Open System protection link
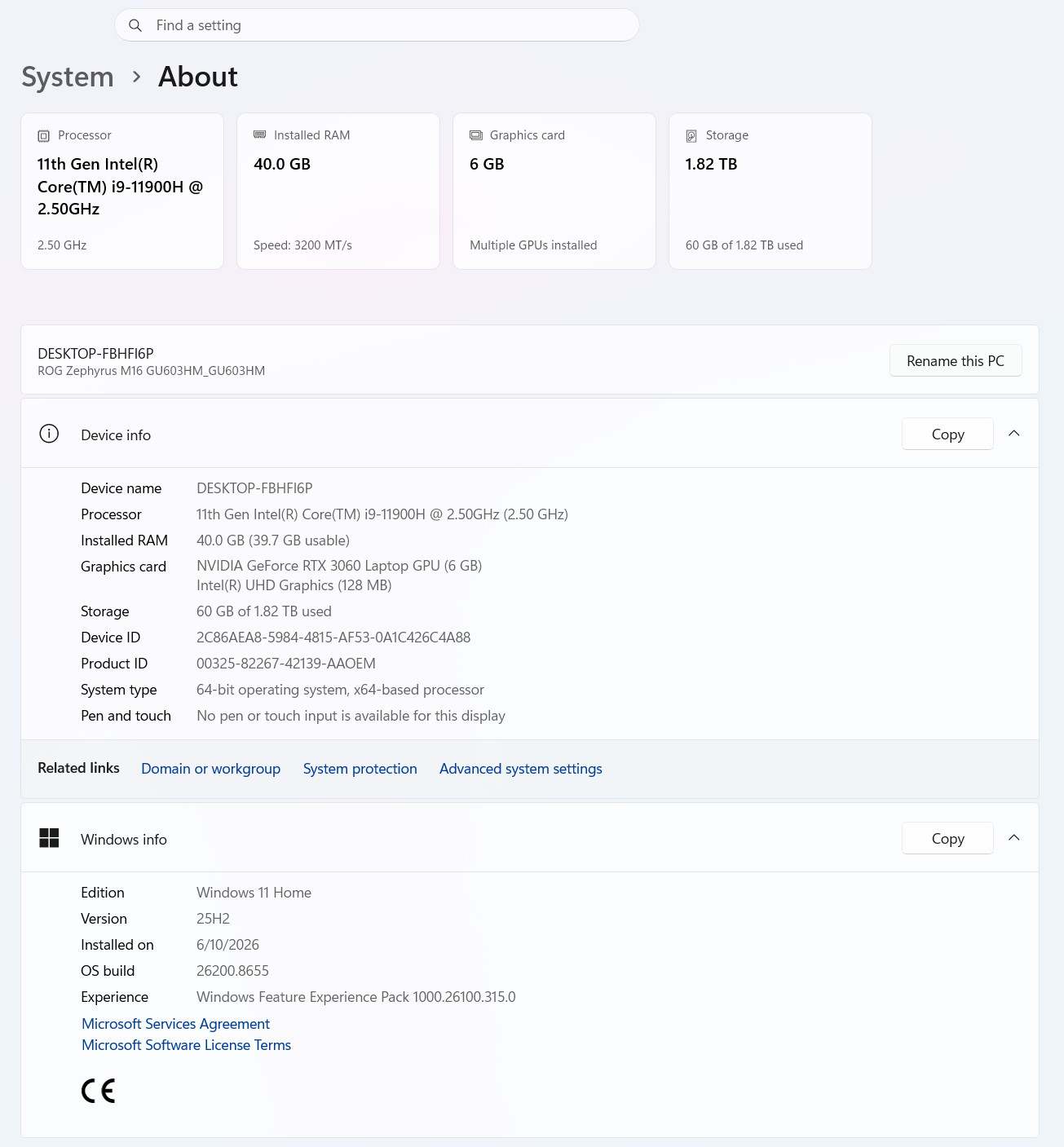Viewport: 1064px width, 1147px height. pos(360,769)
